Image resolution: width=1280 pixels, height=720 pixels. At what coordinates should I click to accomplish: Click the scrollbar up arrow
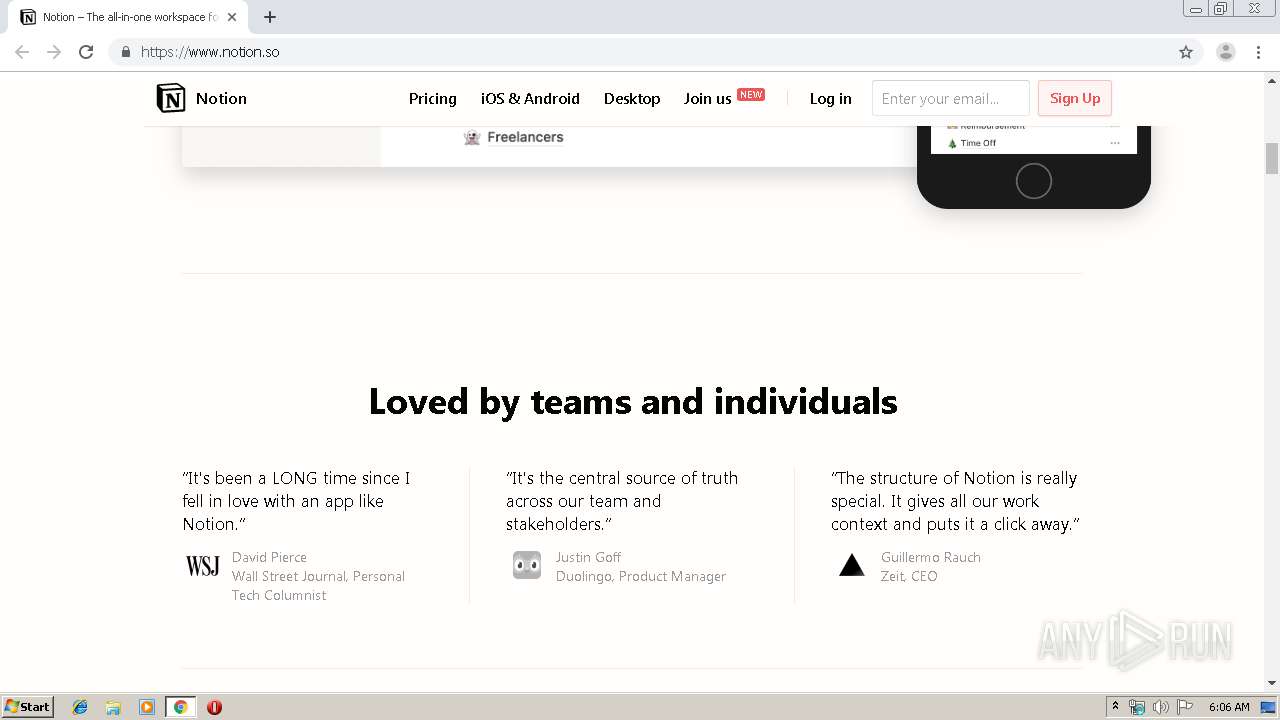(x=1272, y=80)
